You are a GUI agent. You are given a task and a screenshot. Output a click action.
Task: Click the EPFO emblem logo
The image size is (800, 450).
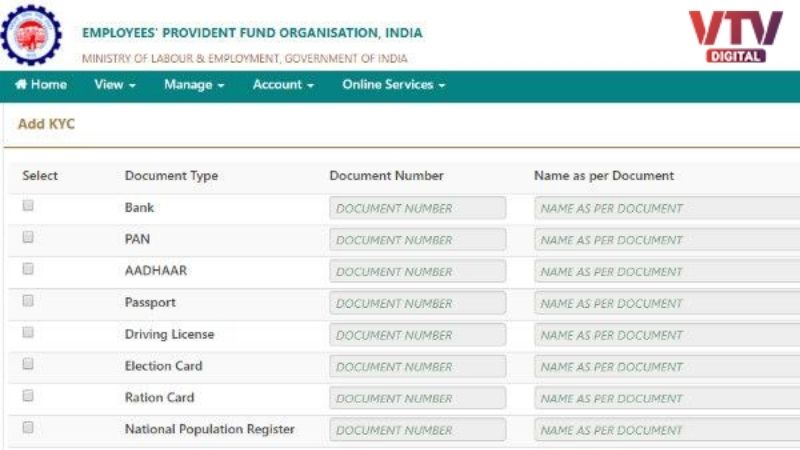tap(31, 35)
